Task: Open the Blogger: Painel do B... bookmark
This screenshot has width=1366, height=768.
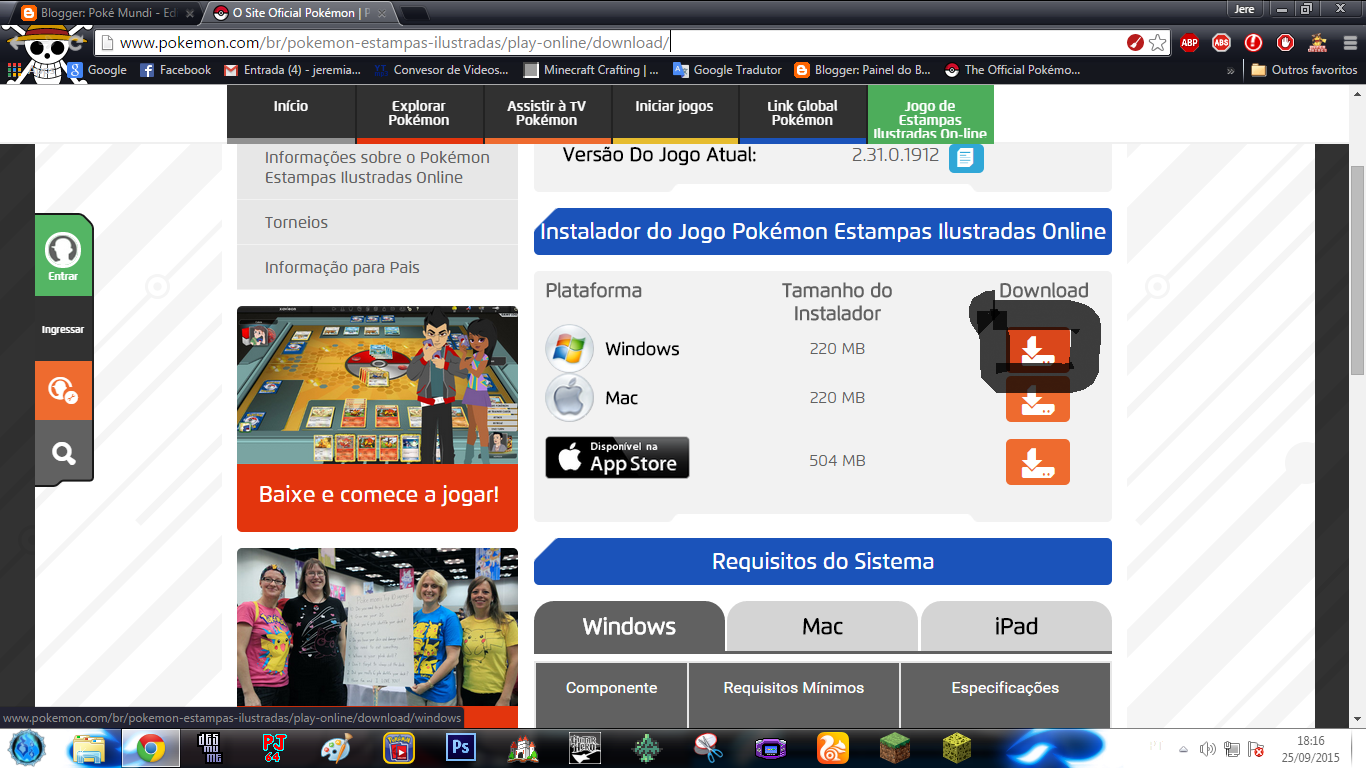Action: (x=863, y=70)
